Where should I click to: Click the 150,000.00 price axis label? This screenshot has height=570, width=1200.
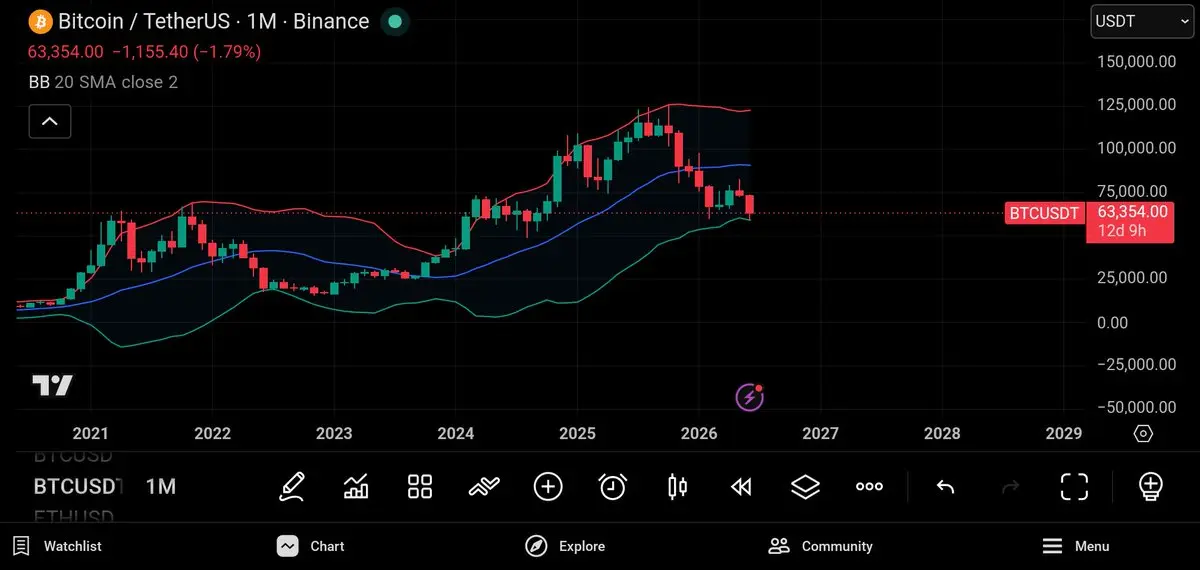[x=1136, y=61]
